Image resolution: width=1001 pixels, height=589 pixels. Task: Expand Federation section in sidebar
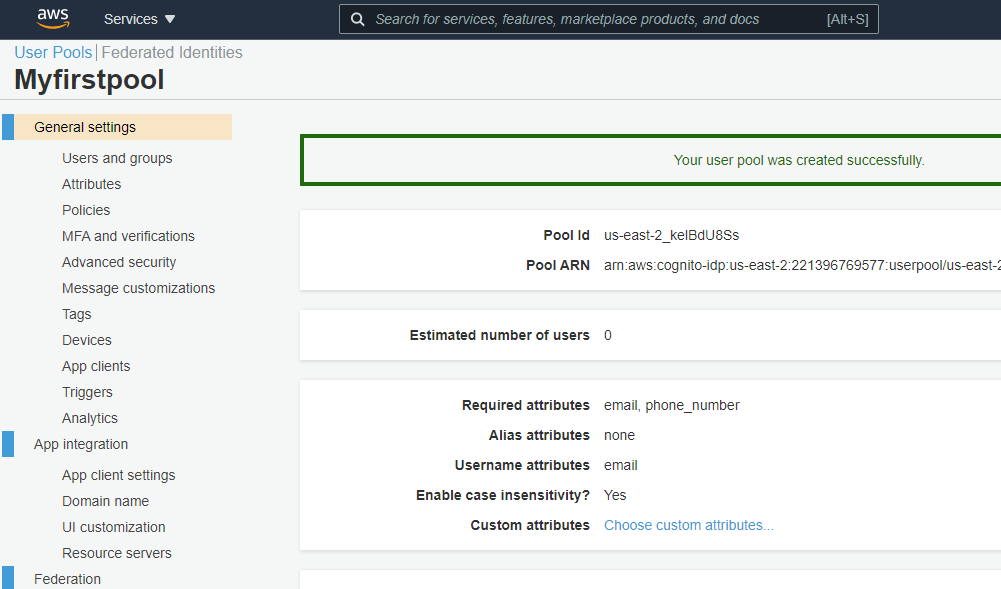[x=67, y=578]
